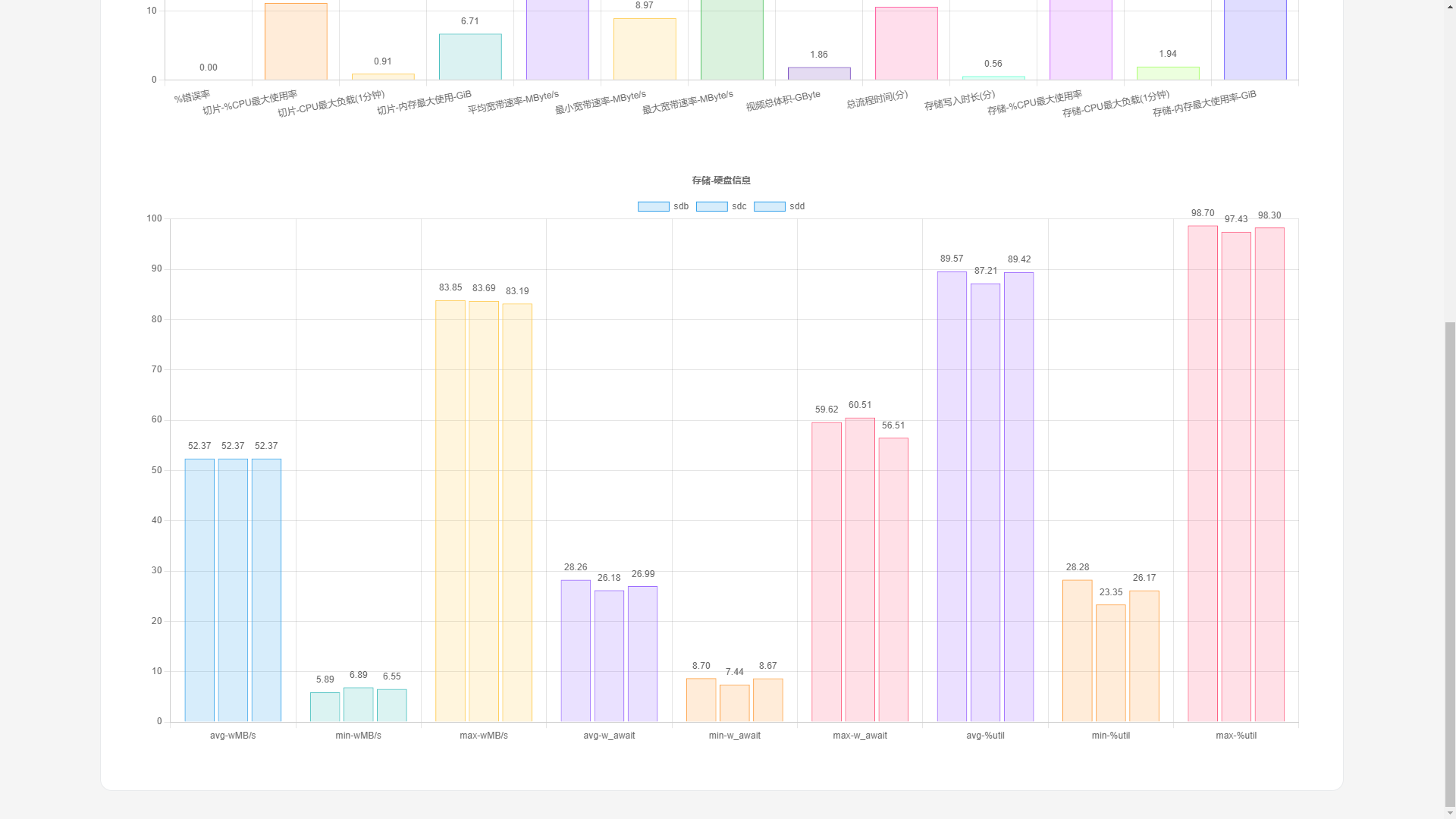Click the 83.85 max-wMB/s sdb bar

point(450,512)
